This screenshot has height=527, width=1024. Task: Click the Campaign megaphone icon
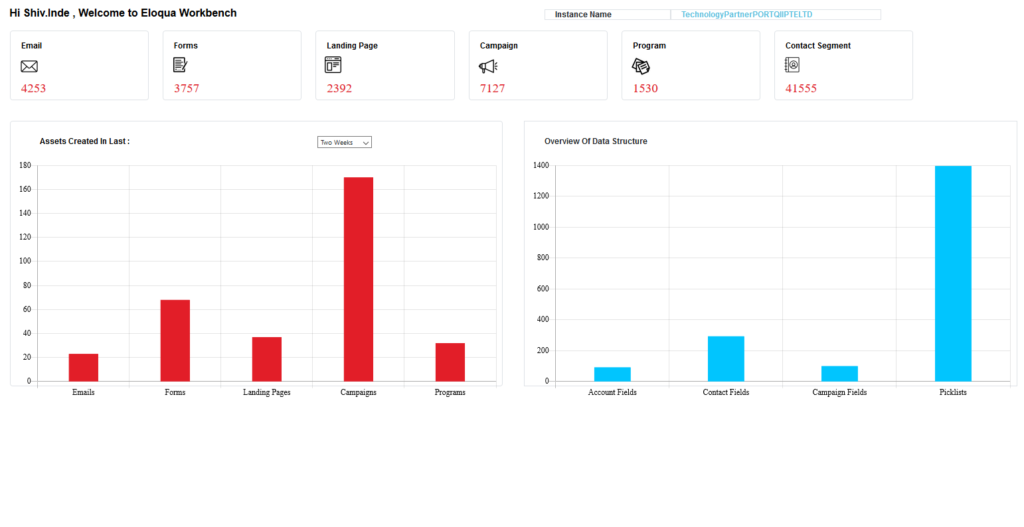pyautogui.click(x=488, y=66)
